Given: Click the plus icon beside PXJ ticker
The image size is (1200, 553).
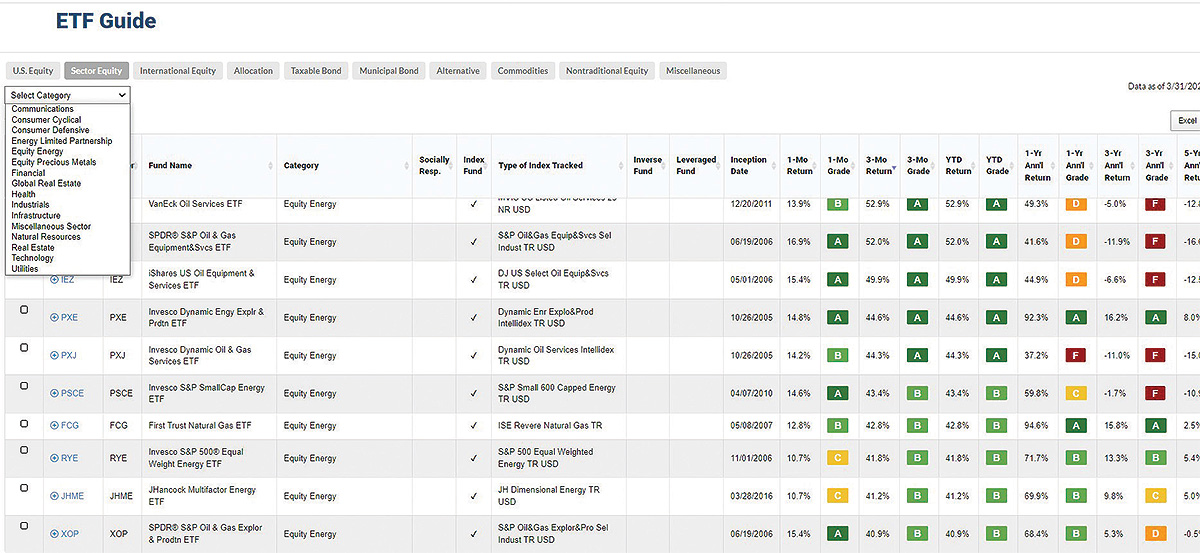Looking at the screenshot, I should (54, 355).
